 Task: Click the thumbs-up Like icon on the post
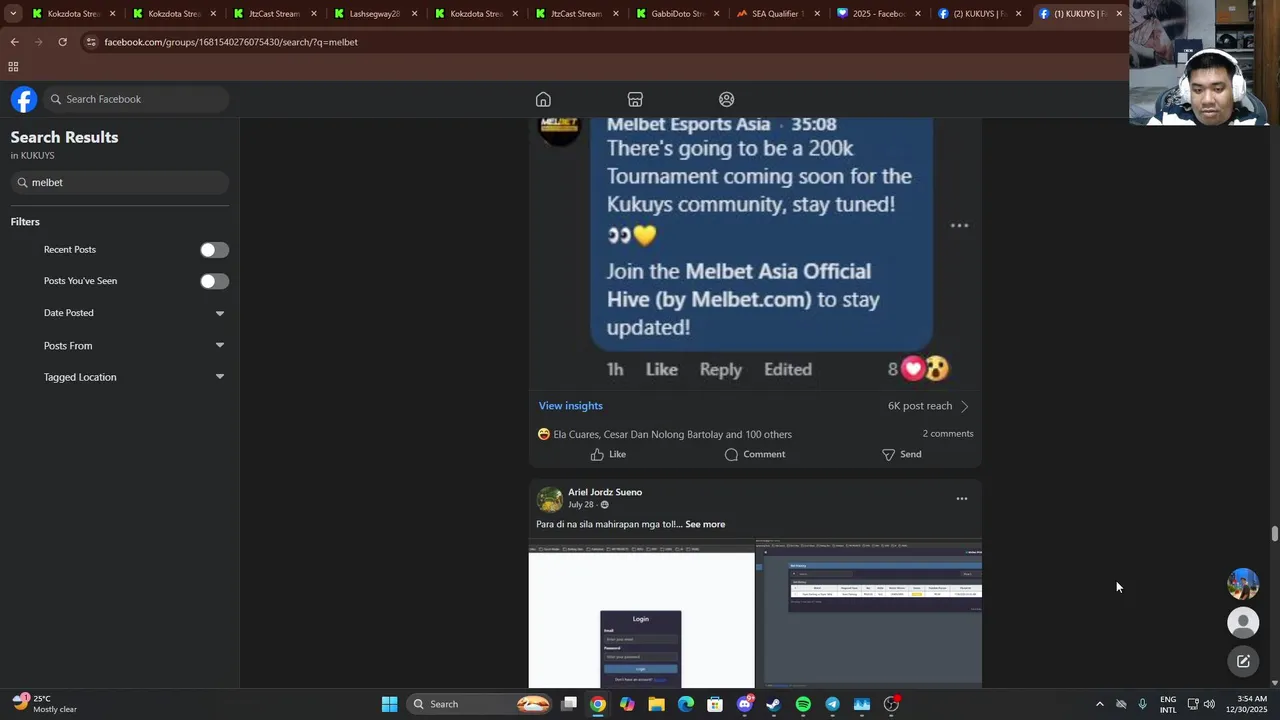click(x=597, y=454)
